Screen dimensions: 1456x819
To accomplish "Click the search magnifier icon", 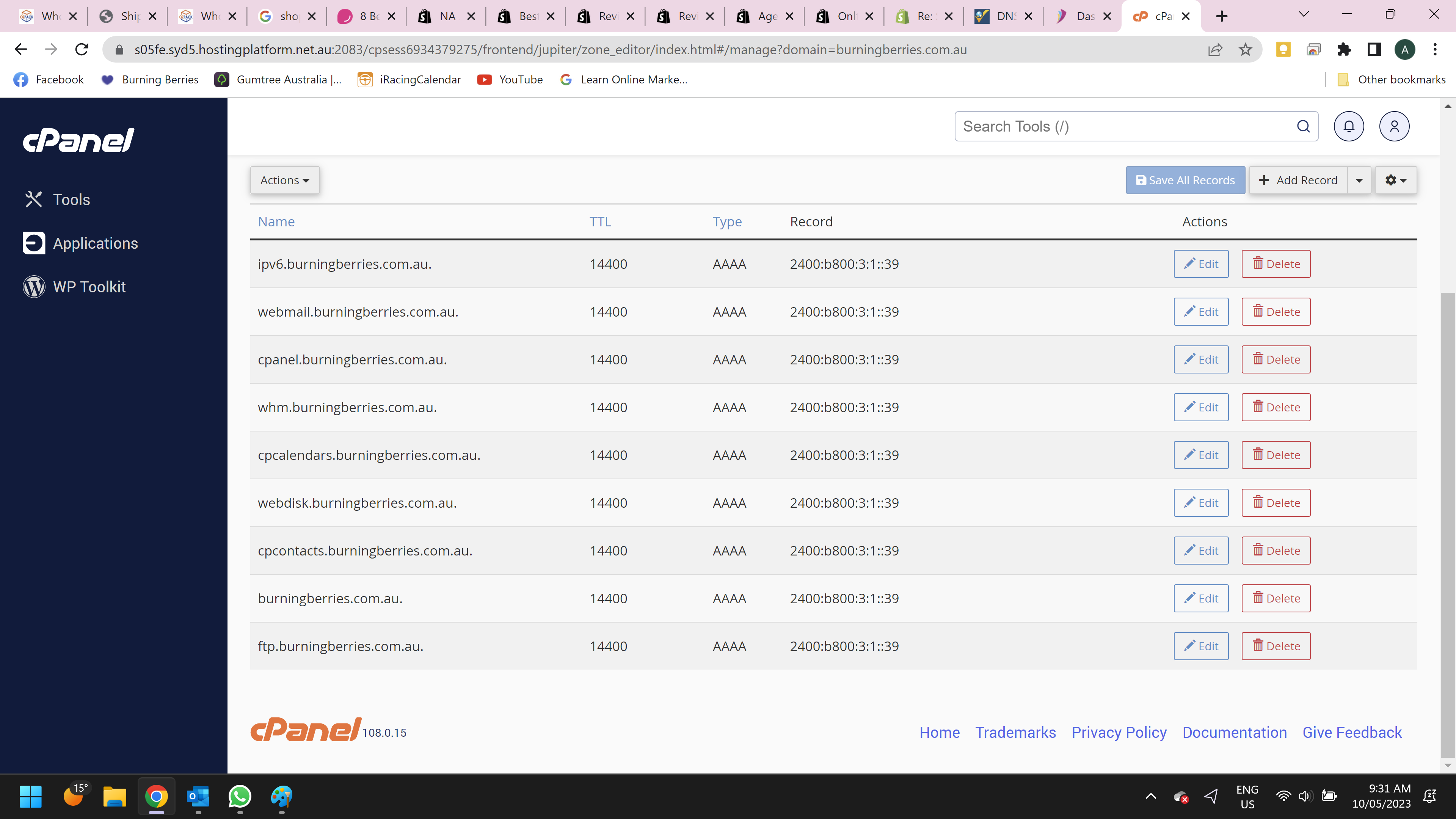I will tap(1303, 126).
